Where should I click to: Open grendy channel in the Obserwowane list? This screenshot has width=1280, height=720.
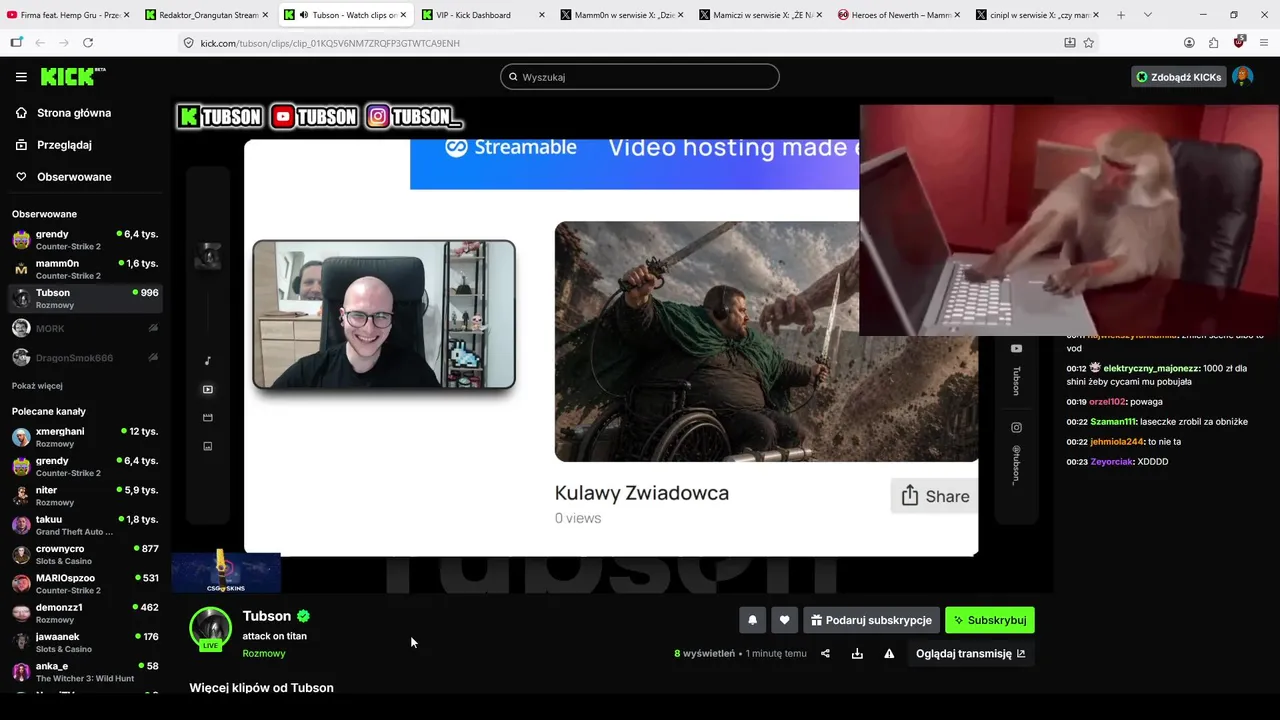tap(85, 240)
